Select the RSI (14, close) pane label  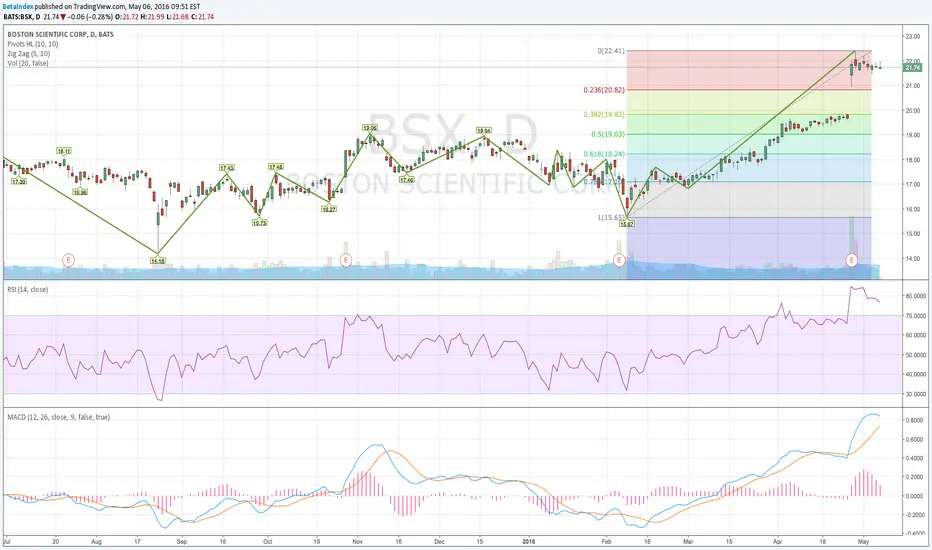[x=27, y=290]
